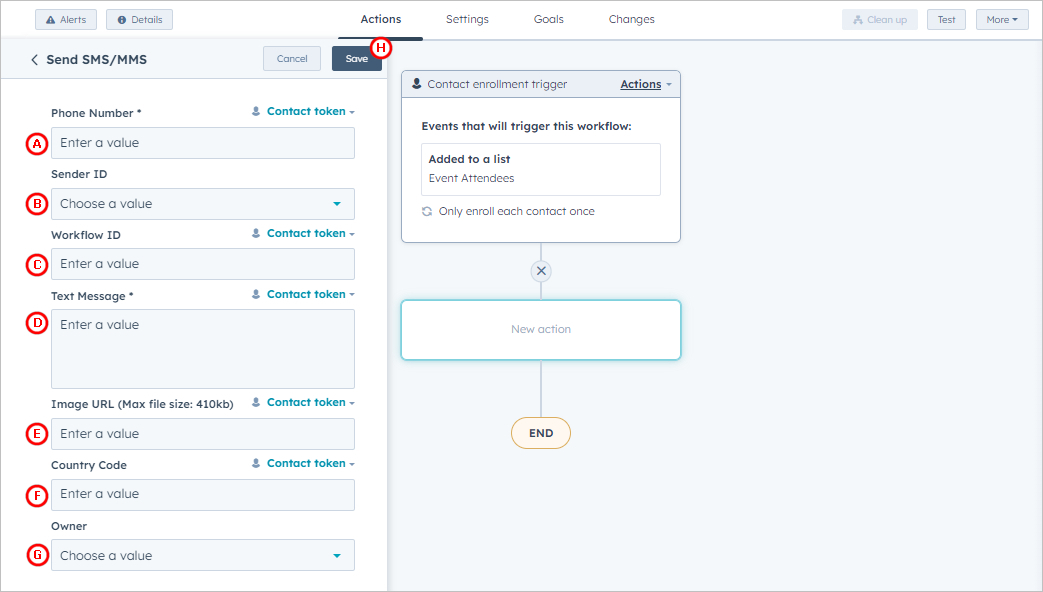Open the Details button
The height and width of the screenshot is (592, 1043).
(140, 20)
